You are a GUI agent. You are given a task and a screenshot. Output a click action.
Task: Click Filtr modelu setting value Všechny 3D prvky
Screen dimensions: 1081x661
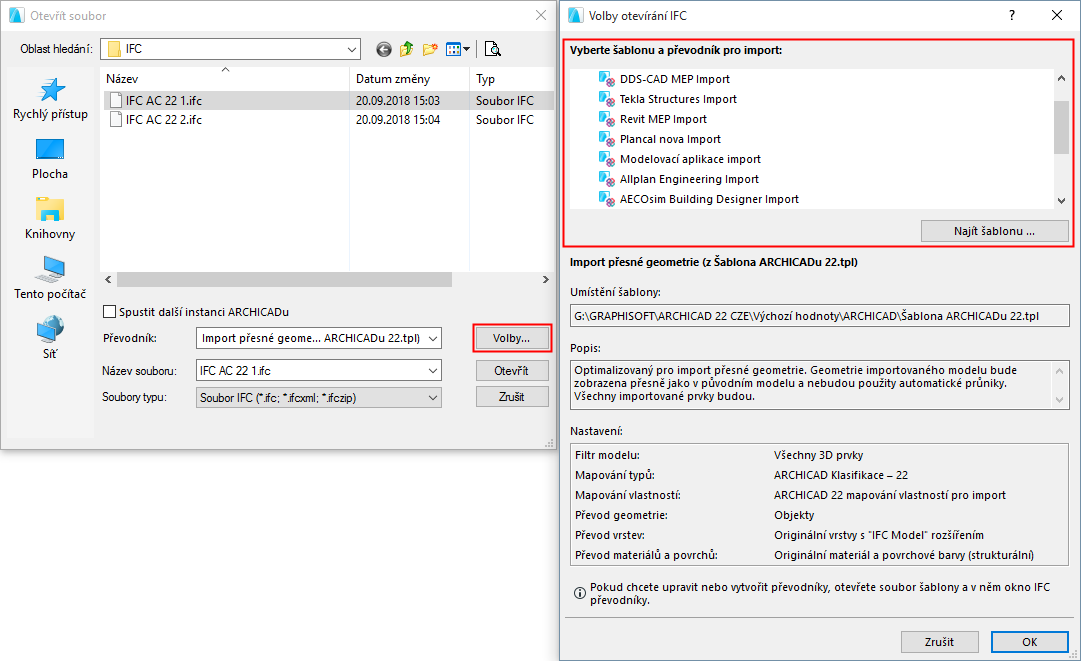818,455
